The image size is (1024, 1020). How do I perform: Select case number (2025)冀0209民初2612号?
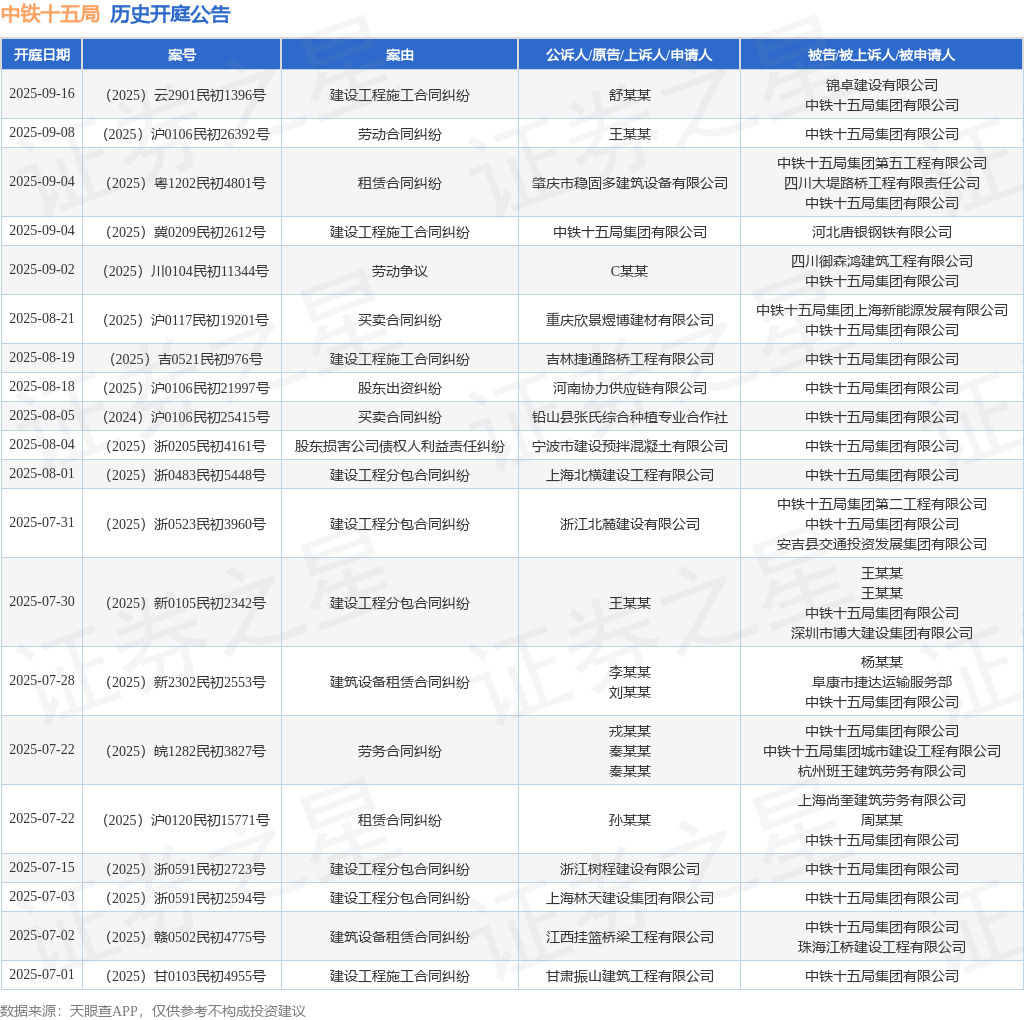point(185,232)
